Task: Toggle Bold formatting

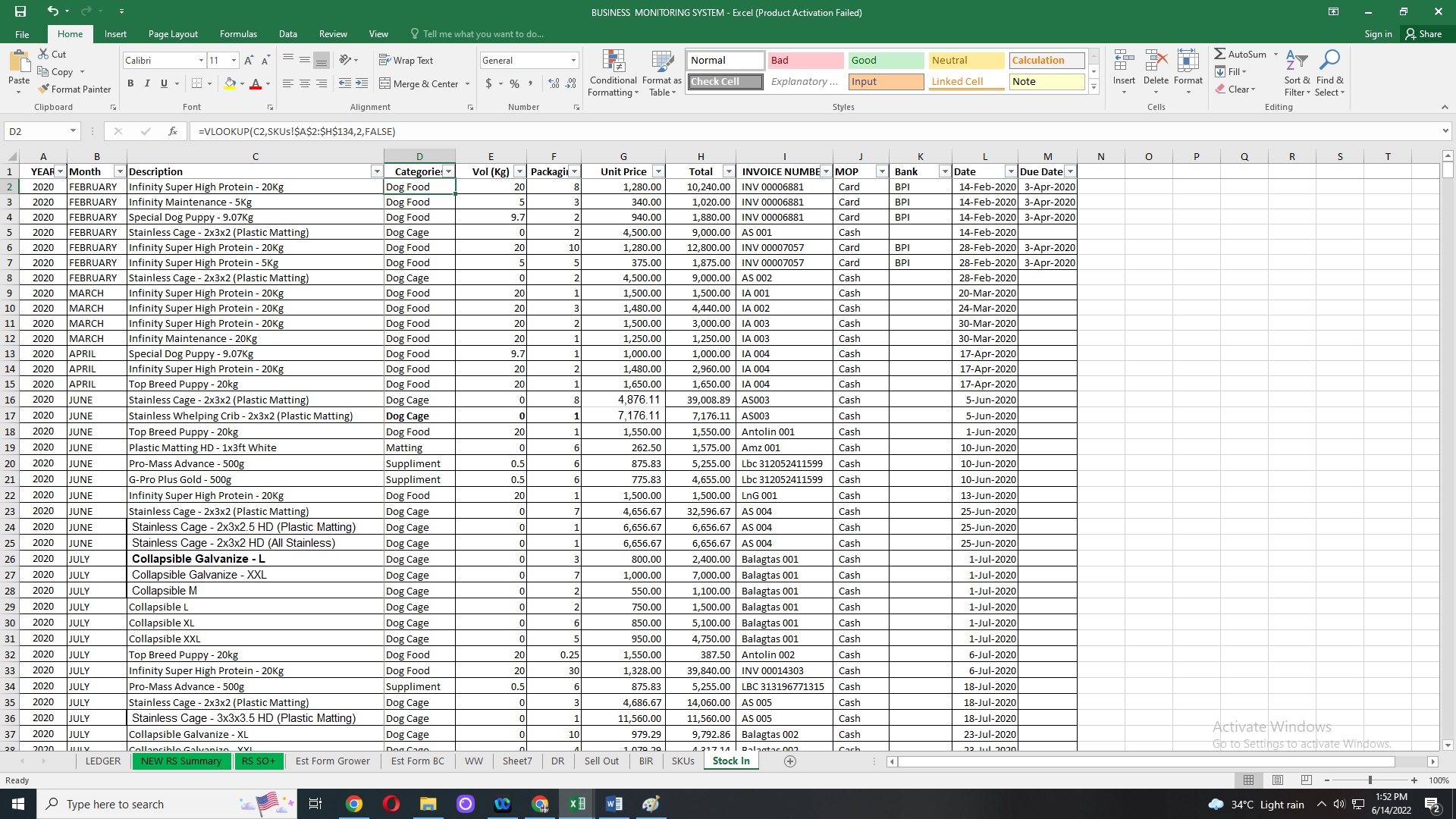Action: 130,83
